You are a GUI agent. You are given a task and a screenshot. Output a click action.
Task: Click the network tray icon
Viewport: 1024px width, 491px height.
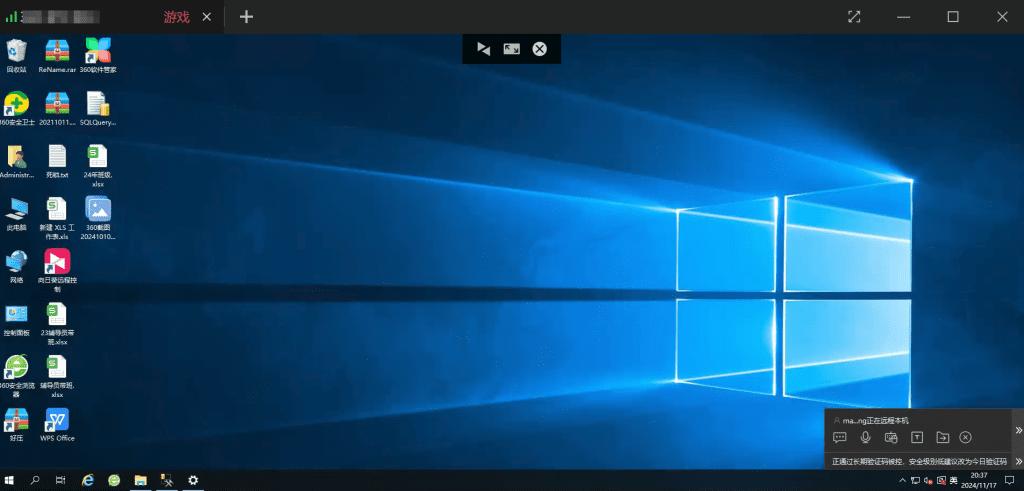click(x=916, y=481)
